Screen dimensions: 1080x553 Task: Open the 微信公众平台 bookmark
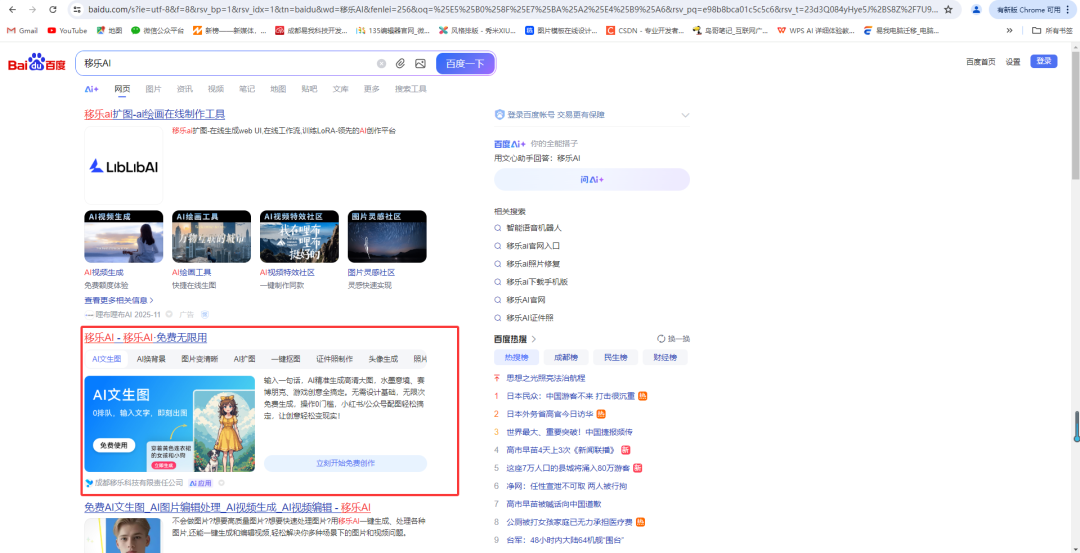(158, 30)
